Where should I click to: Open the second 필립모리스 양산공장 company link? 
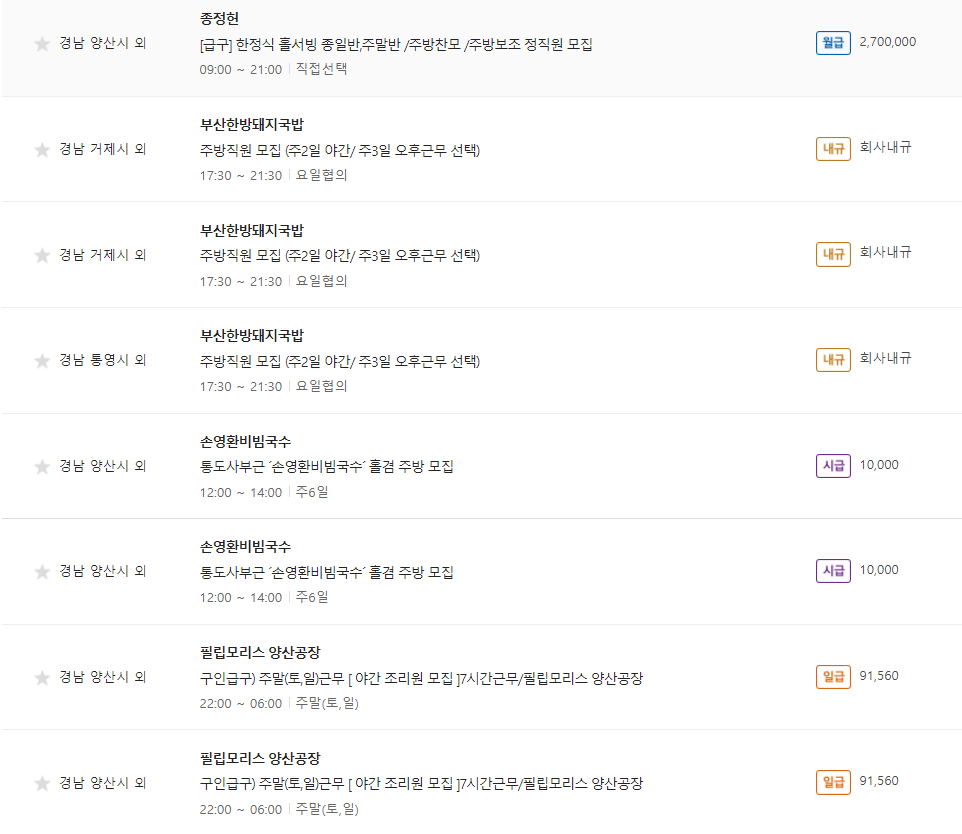pyautogui.click(x=260, y=759)
